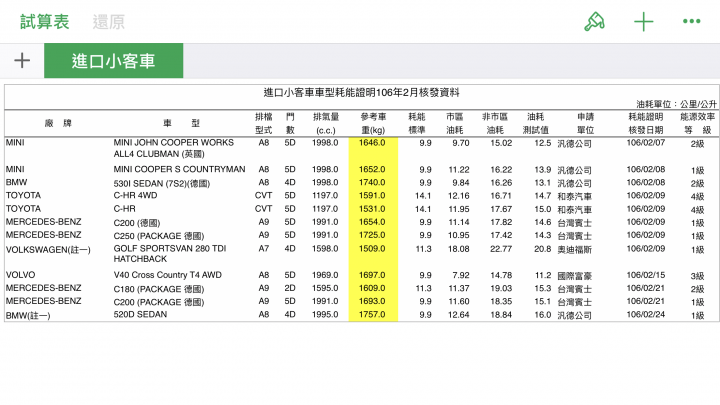
Task: Select the 3級 efficiency grade cell
Action: (697, 276)
